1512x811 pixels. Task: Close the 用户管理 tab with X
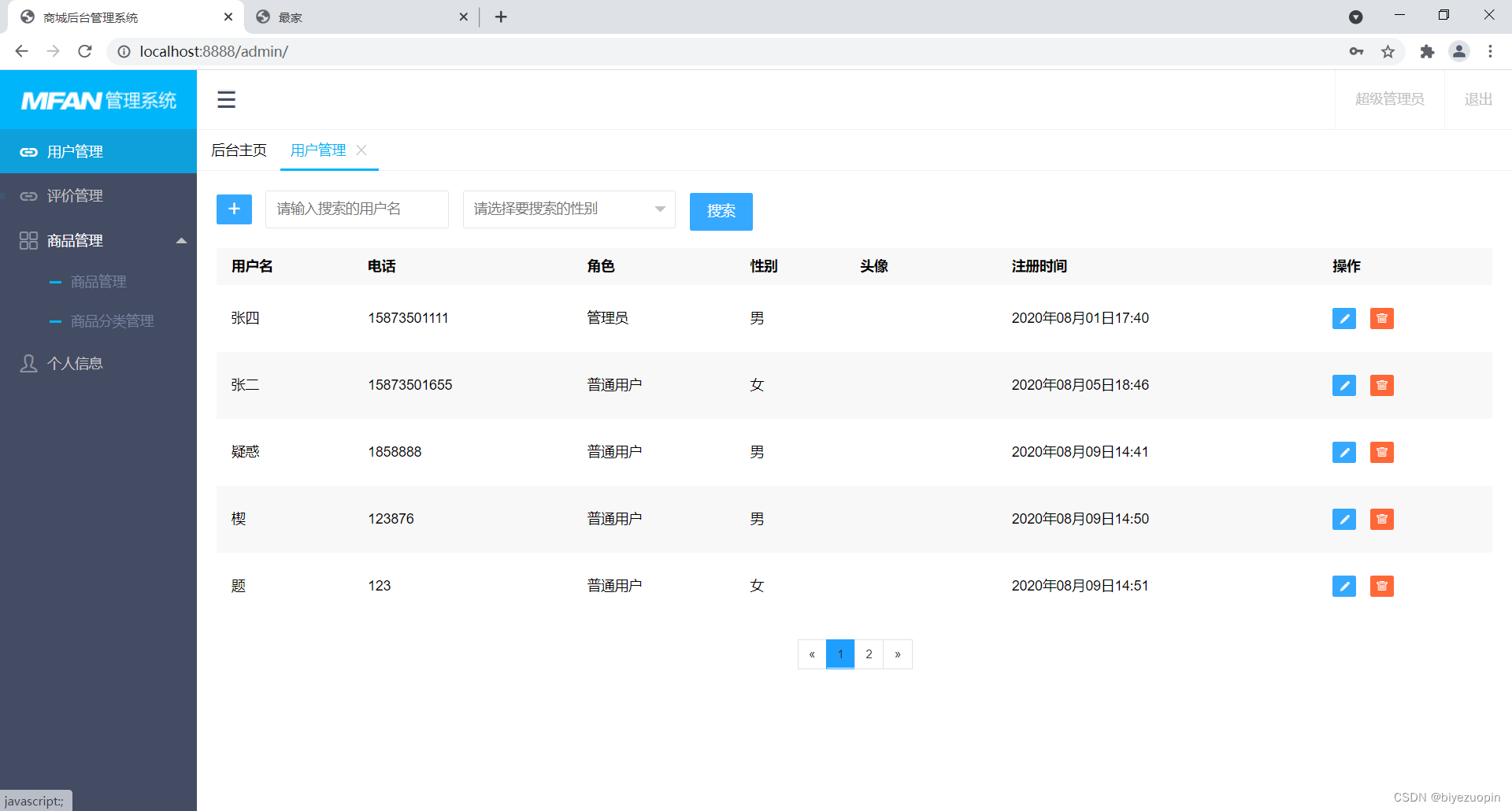click(x=361, y=150)
